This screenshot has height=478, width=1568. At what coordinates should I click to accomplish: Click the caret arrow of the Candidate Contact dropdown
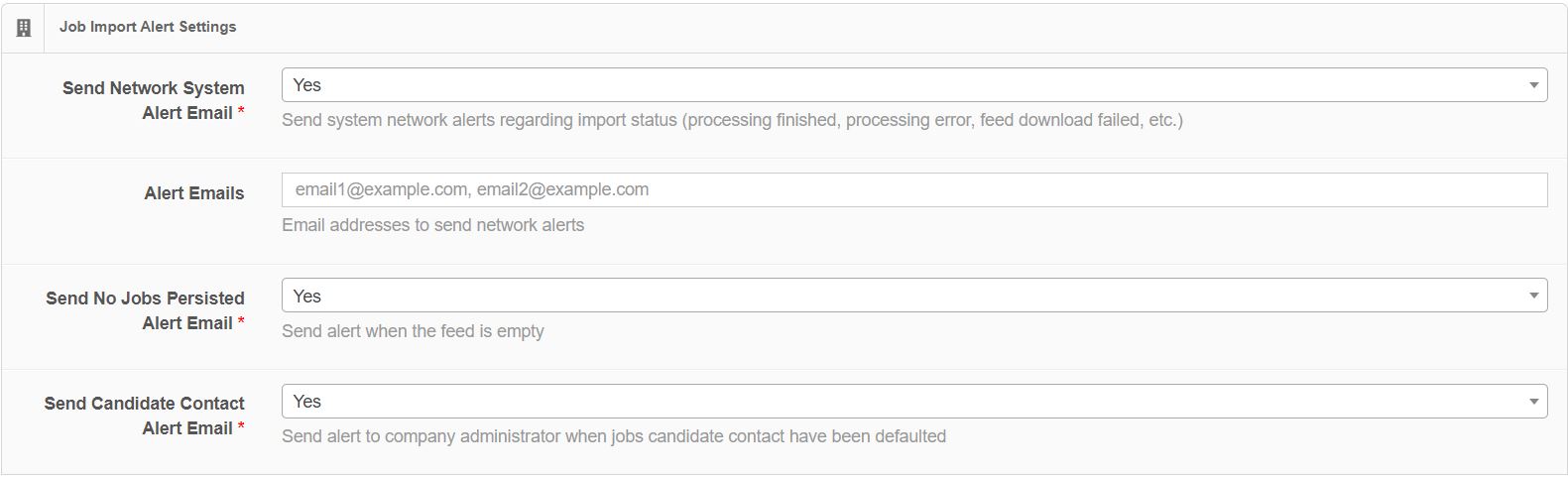(x=1533, y=402)
